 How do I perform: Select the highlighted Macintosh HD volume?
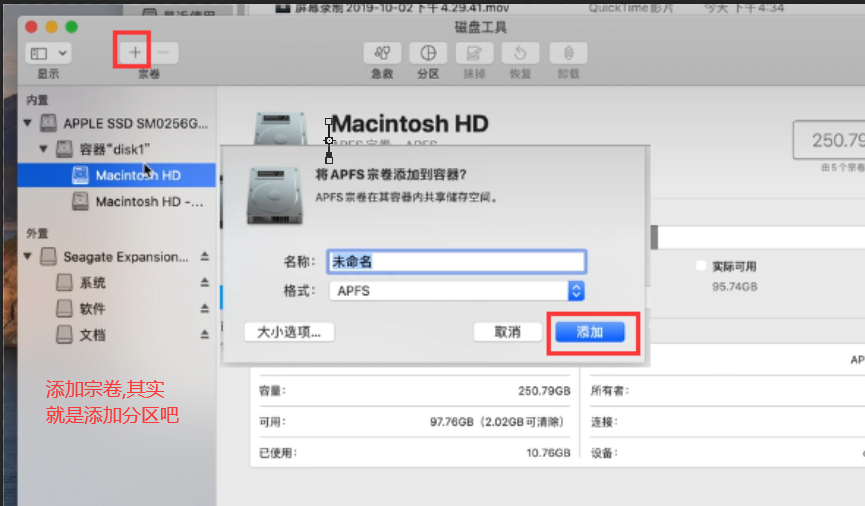tap(116, 175)
